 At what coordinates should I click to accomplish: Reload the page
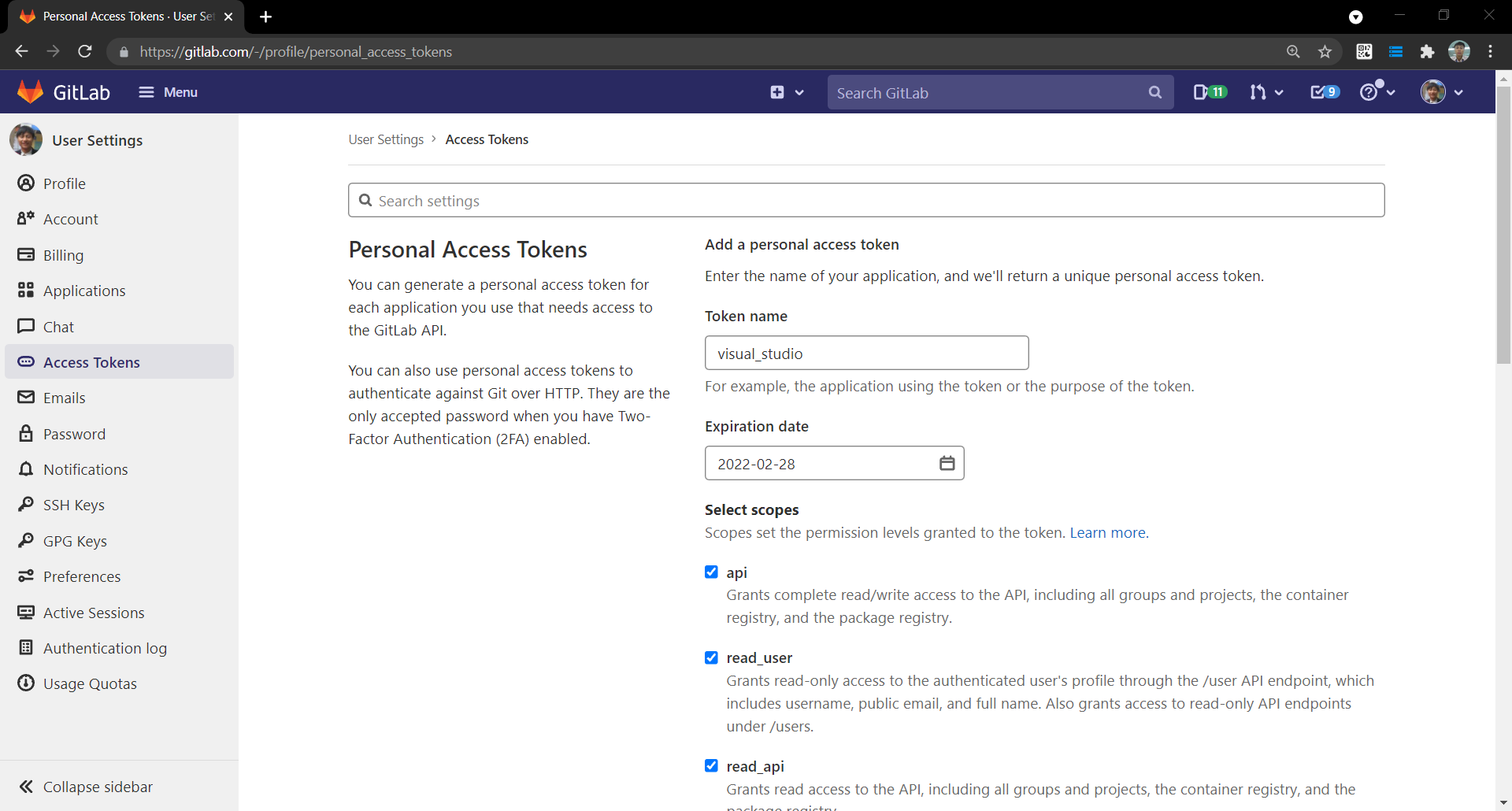coord(85,51)
